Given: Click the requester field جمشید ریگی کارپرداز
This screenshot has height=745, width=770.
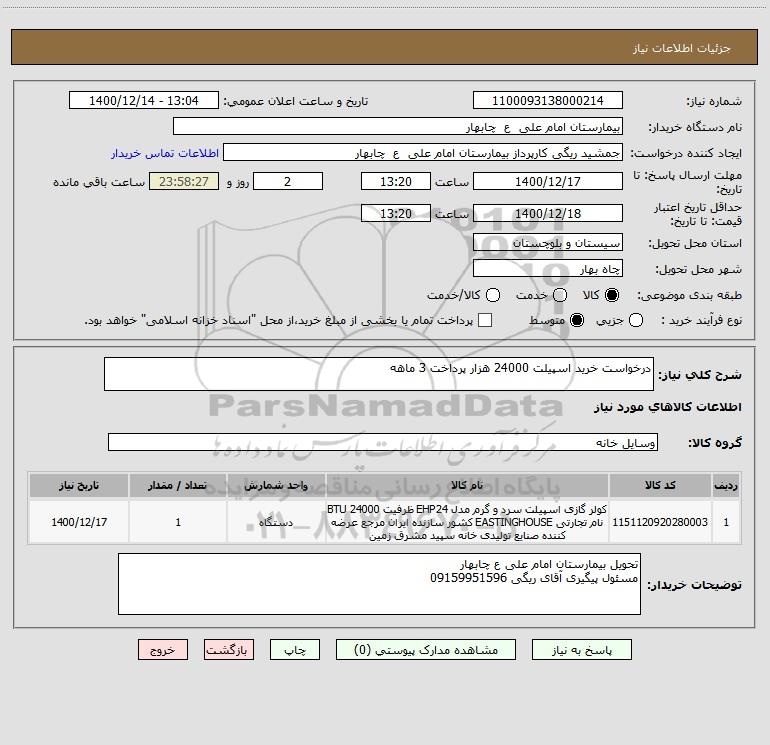Looking at the screenshot, I should click(x=423, y=153).
